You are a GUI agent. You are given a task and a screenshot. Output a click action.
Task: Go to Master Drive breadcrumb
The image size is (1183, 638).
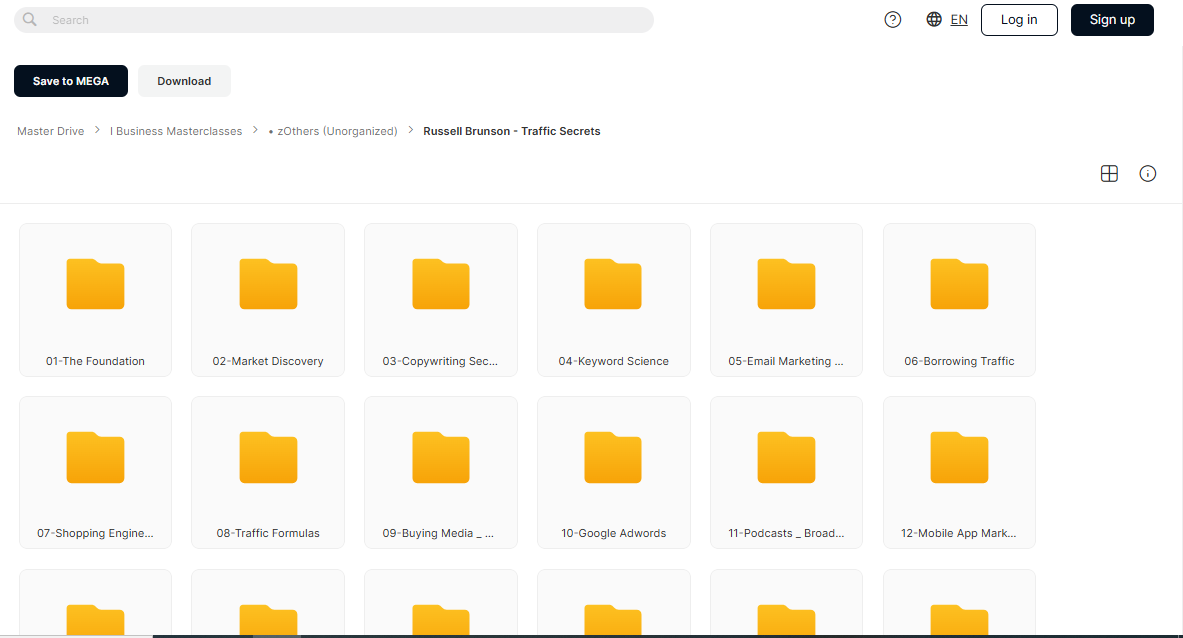[51, 131]
